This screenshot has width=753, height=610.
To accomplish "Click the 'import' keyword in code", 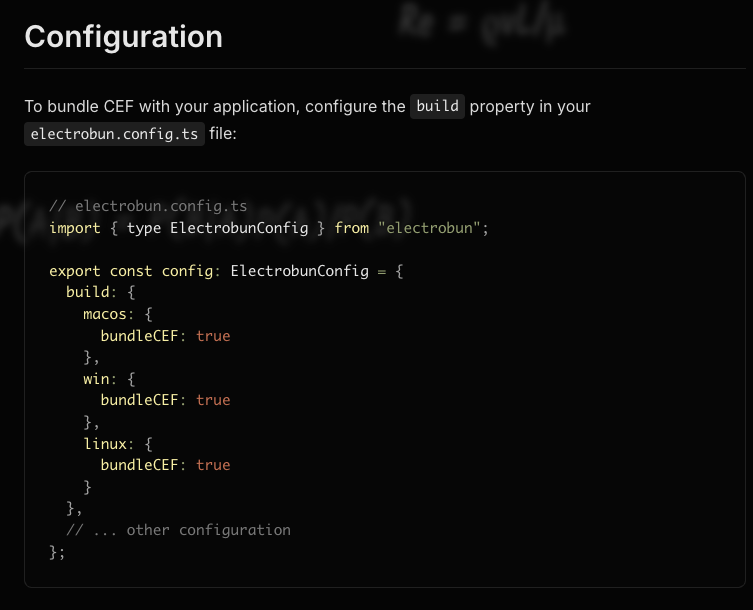I will point(75,228).
